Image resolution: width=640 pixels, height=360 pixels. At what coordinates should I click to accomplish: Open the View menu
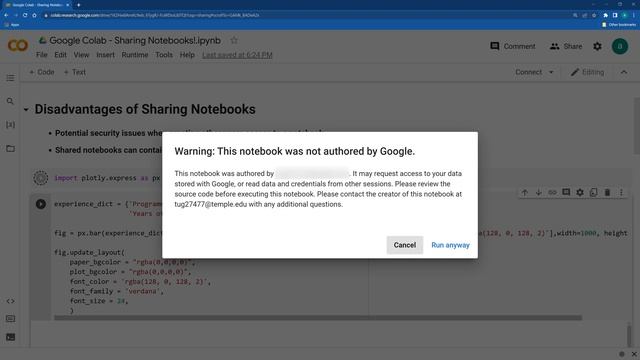pos(81,55)
